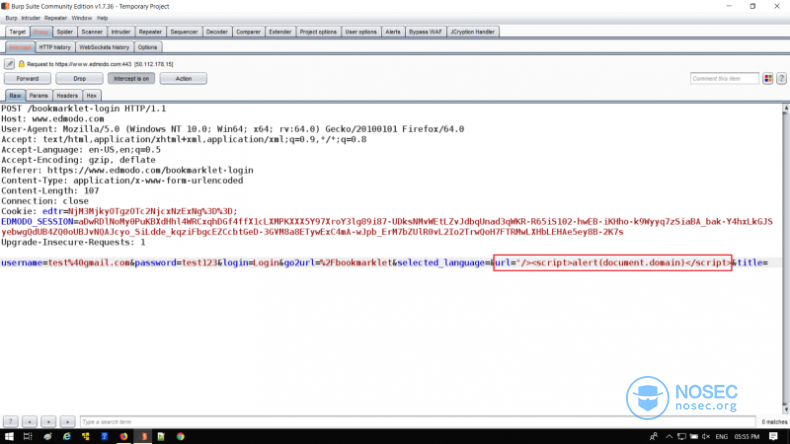Image resolution: width=790 pixels, height=444 pixels.
Task: Open the Action dropdown button
Action: (183, 79)
